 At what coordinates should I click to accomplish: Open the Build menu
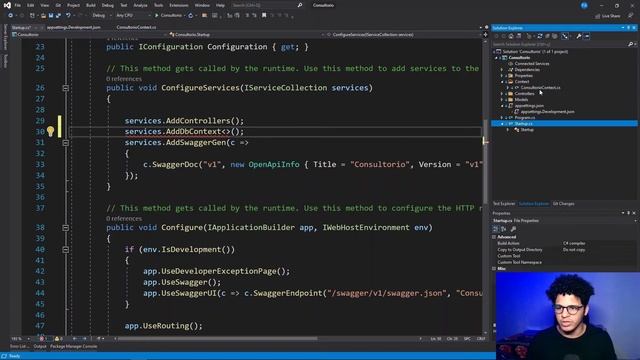(91, 5)
